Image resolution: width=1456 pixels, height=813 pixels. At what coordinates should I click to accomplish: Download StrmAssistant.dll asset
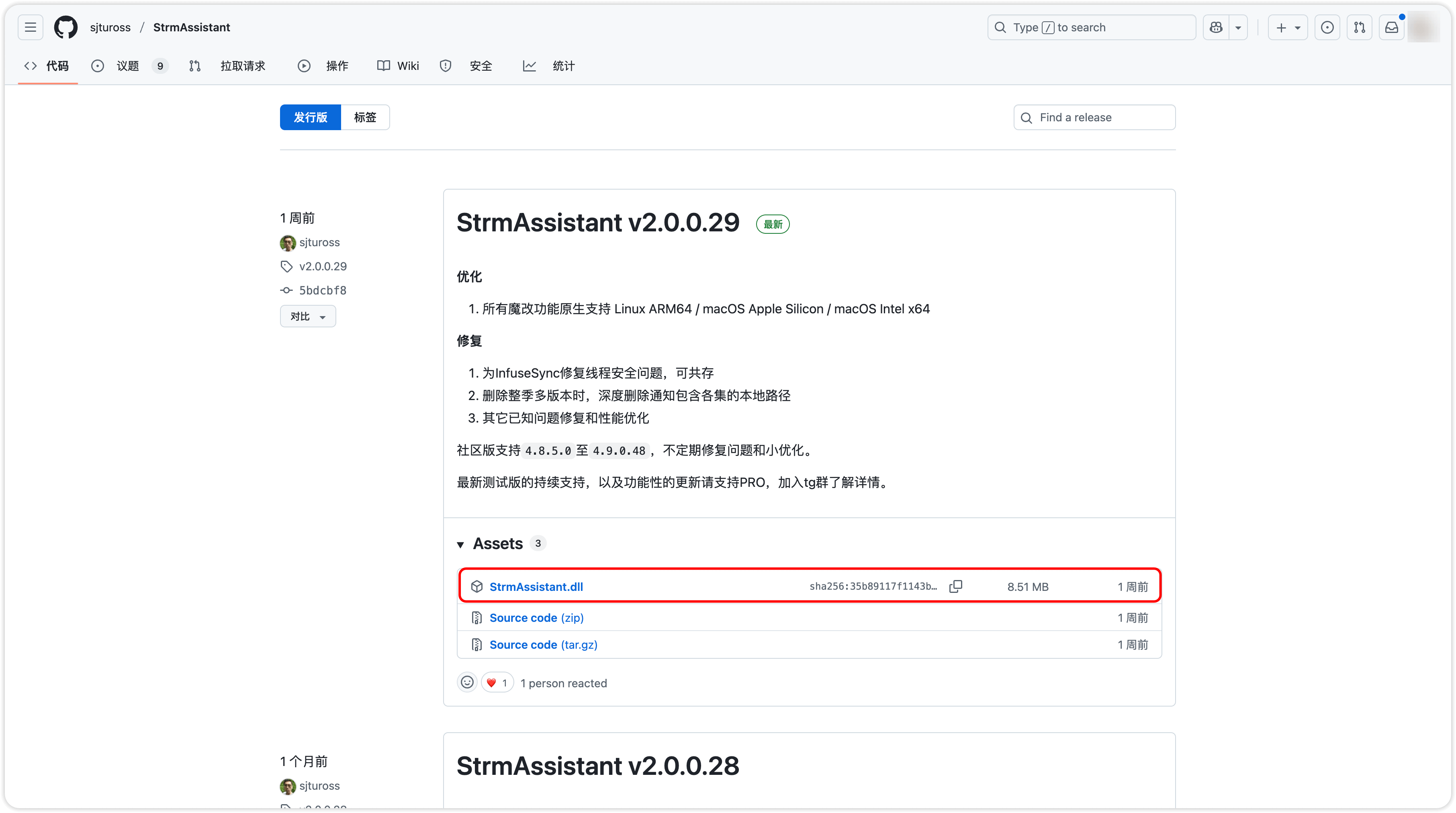tap(536, 586)
